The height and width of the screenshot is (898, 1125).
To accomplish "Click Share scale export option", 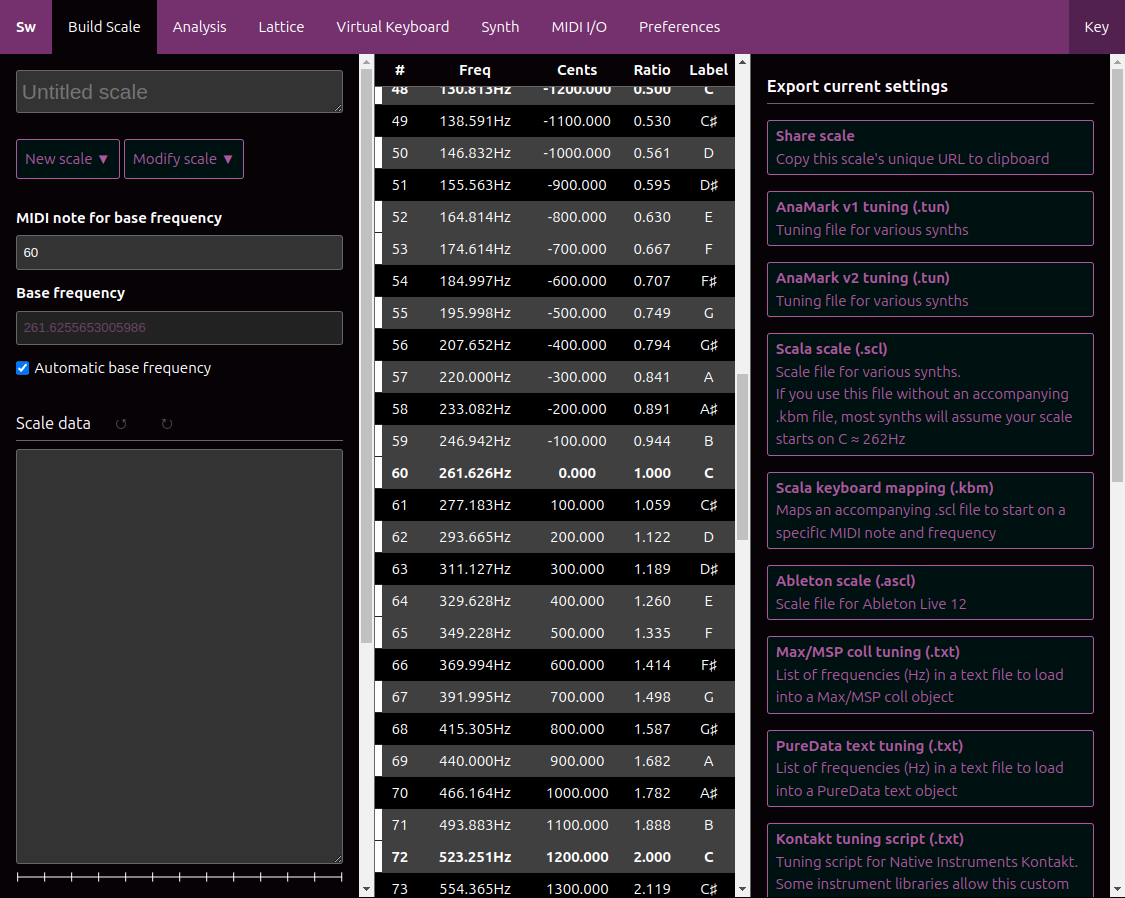I will point(930,147).
